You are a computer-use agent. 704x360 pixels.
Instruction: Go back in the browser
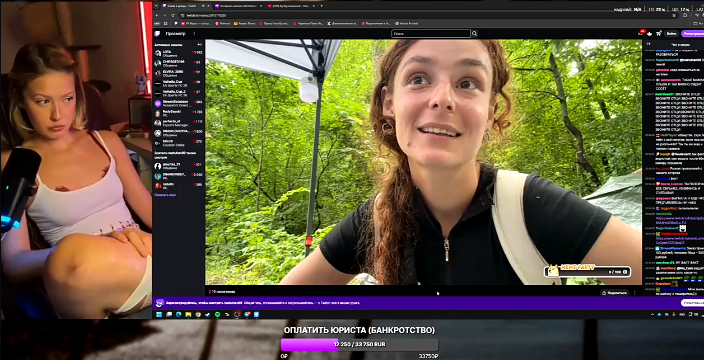pos(157,15)
